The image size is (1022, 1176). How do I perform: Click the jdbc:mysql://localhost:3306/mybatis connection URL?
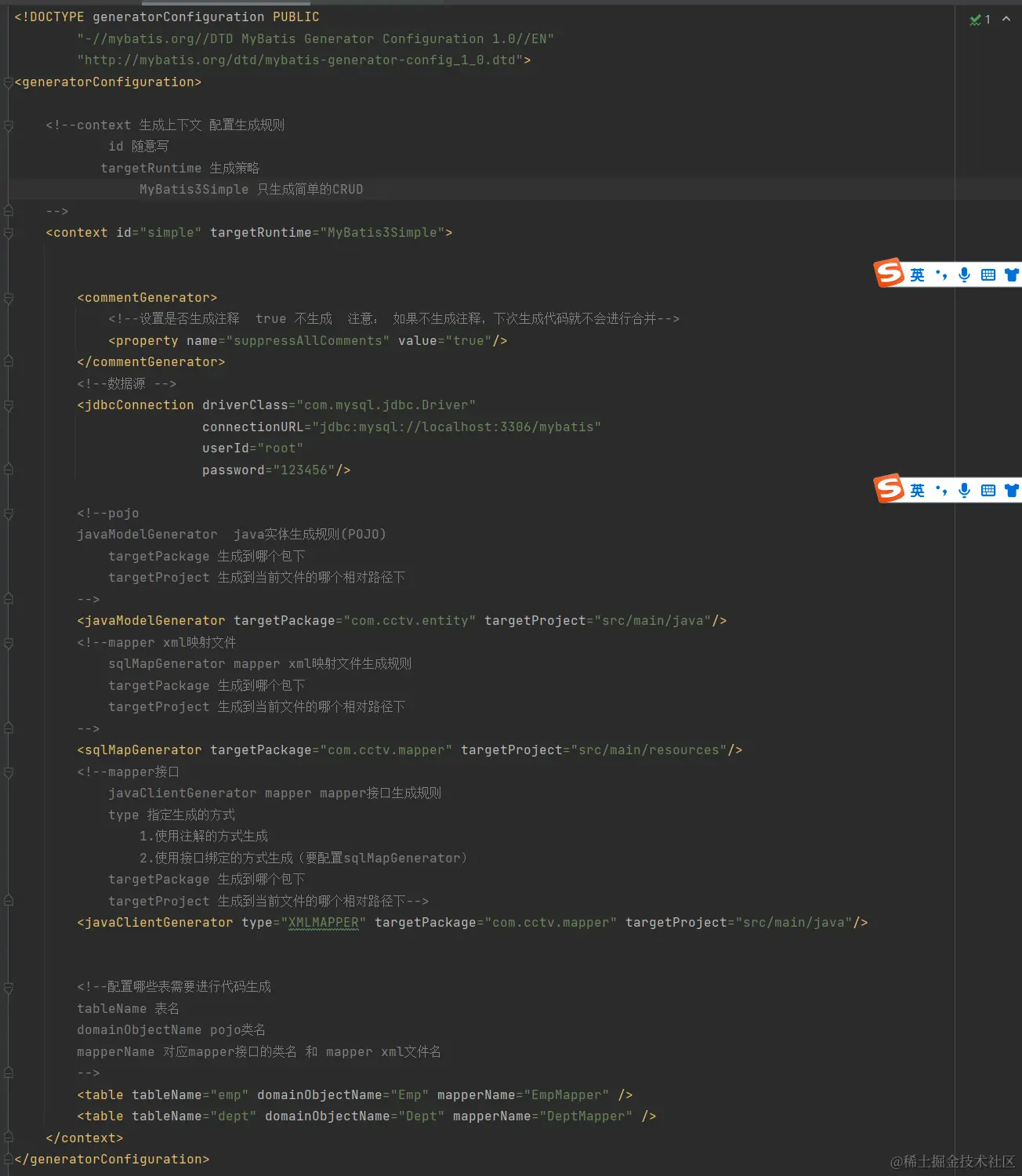tap(457, 427)
